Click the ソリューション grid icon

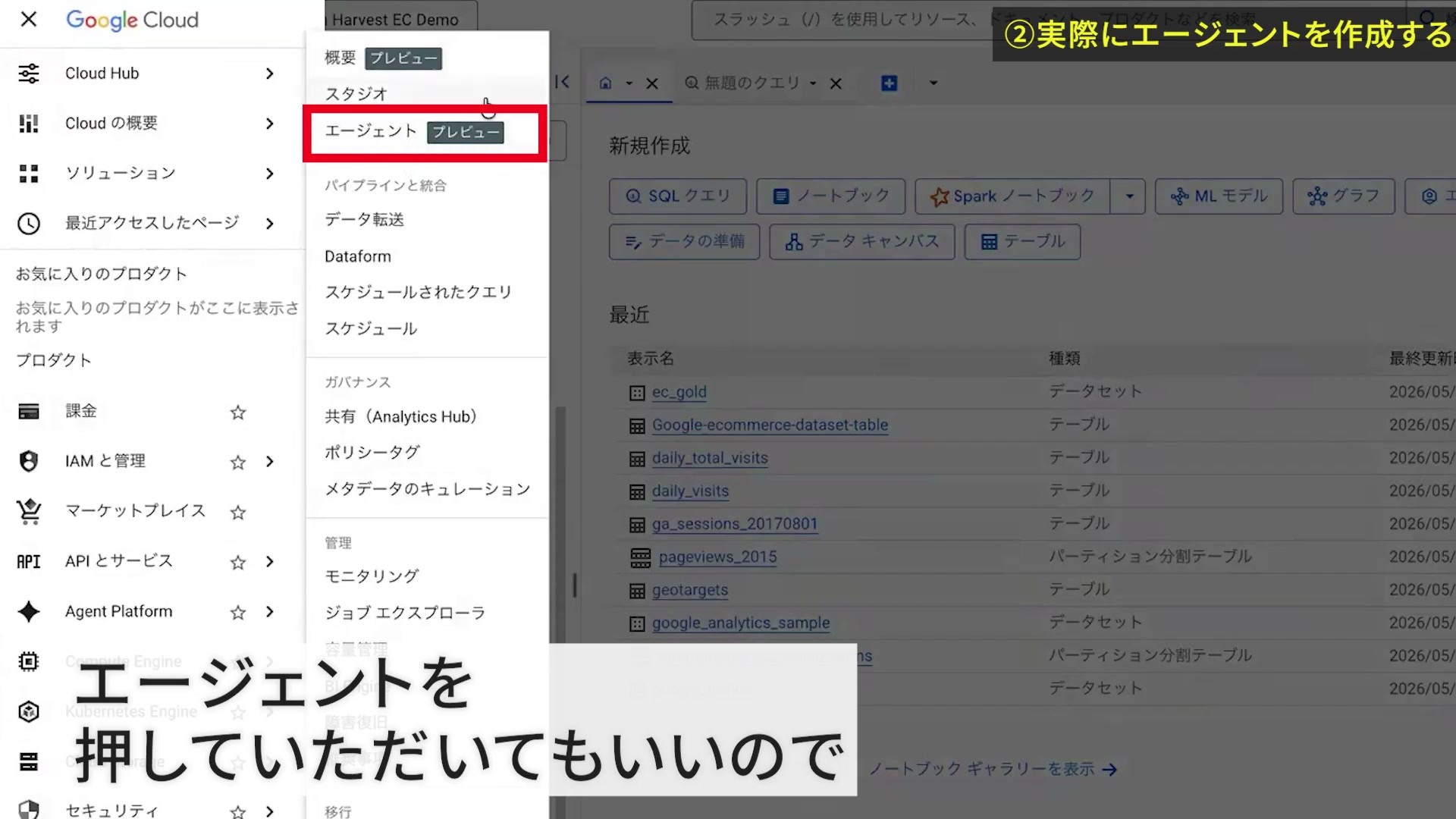pyautogui.click(x=29, y=174)
